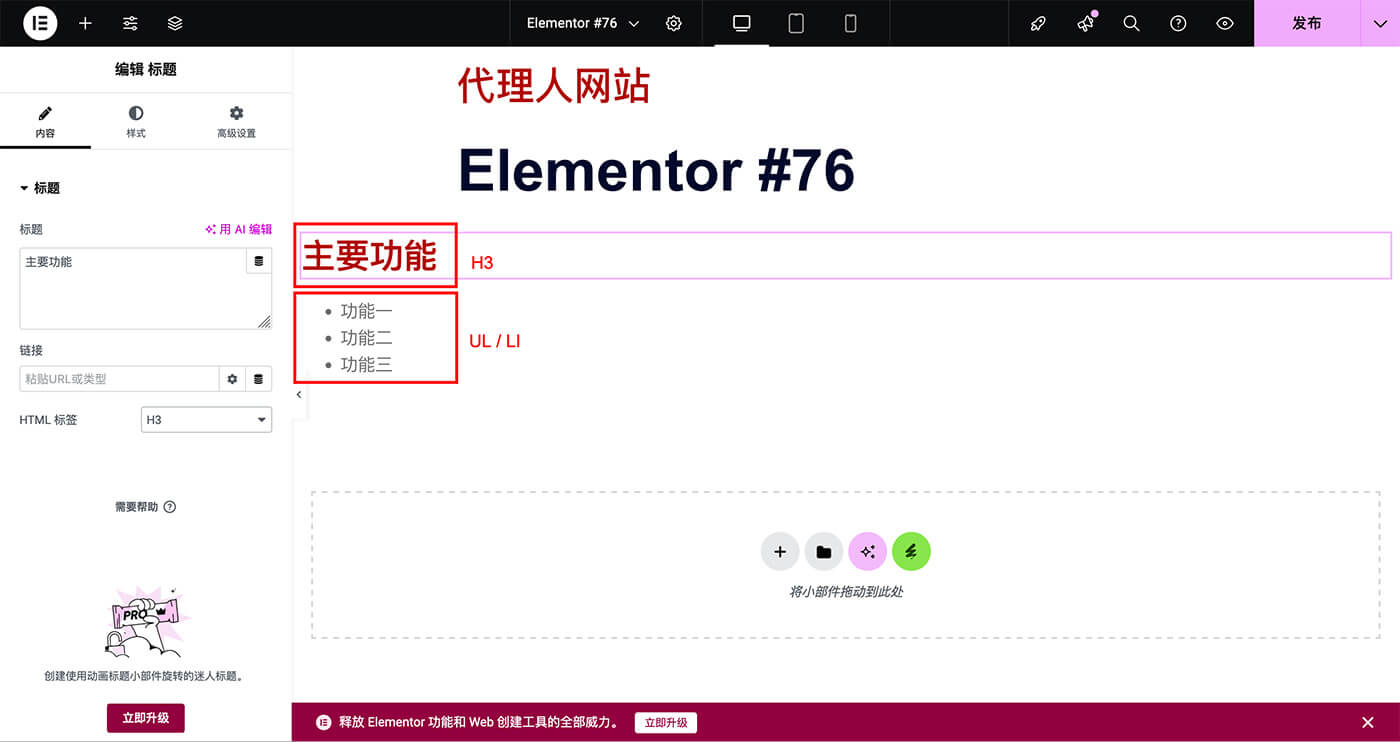
Task: Switch to mobile preview mode
Action: [x=850, y=23]
